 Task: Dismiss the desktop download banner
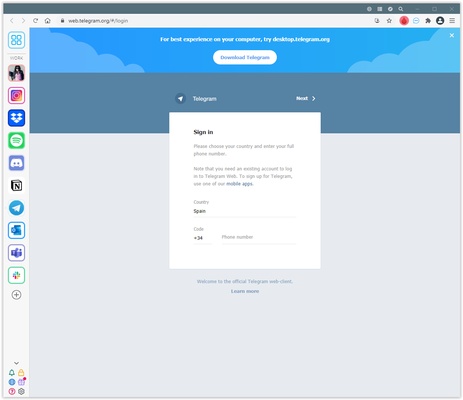coord(452,35)
